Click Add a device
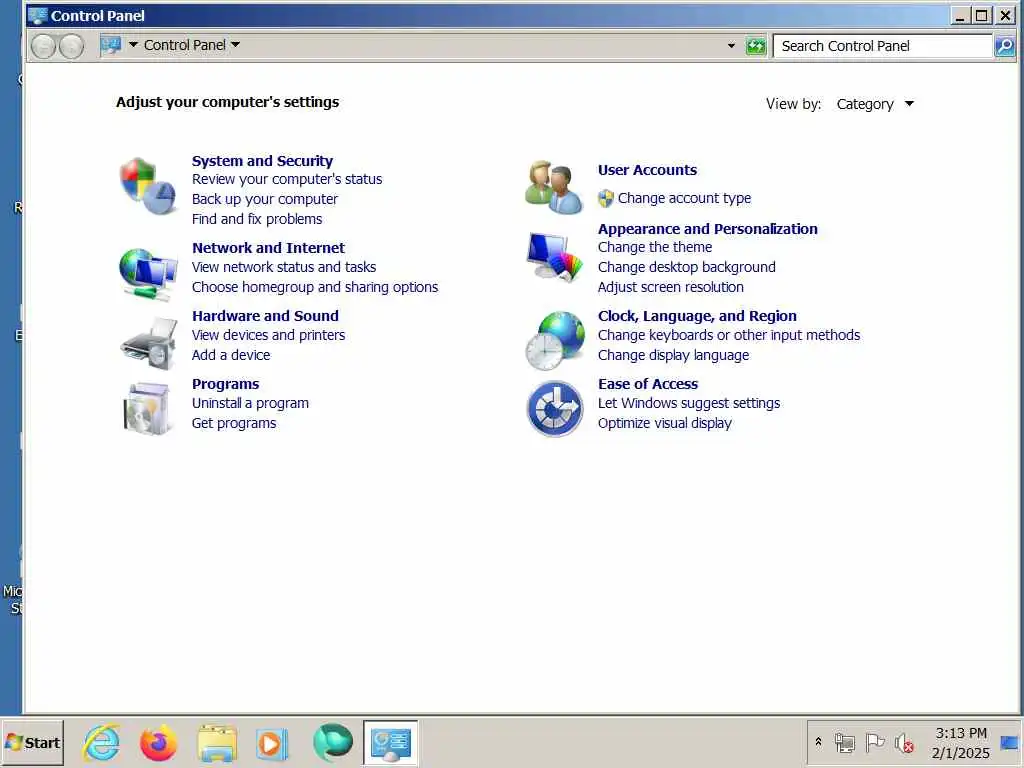 click(231, 355)
